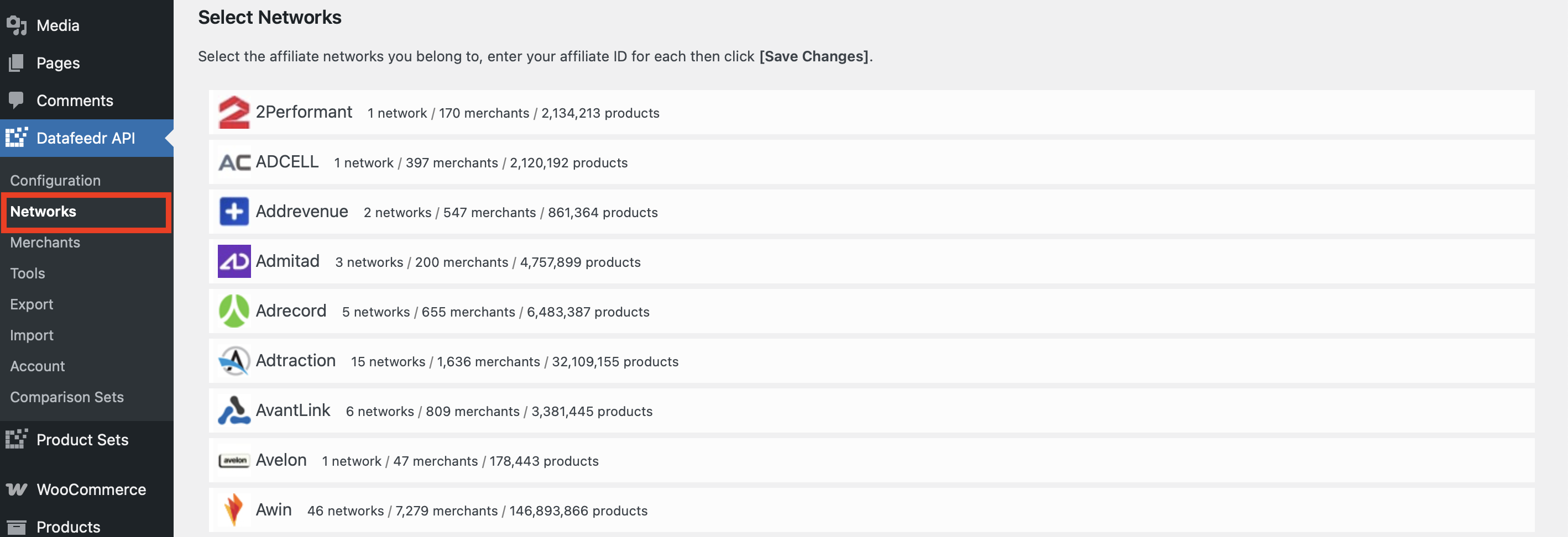
Task: Click the ADCELL logo icon
Action: (x=234, y=162)
